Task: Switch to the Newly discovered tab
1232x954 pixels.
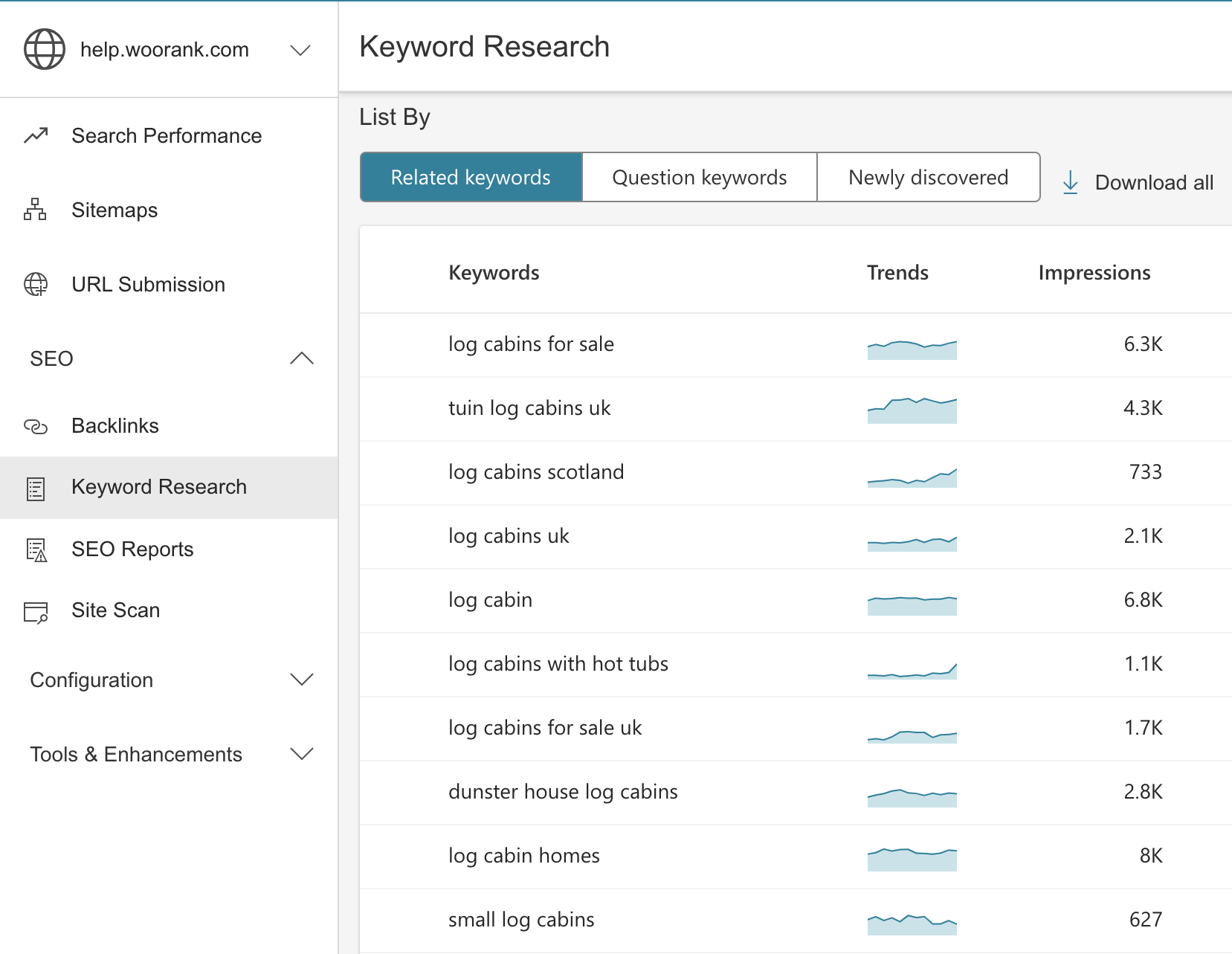Action: click(928, 177)
